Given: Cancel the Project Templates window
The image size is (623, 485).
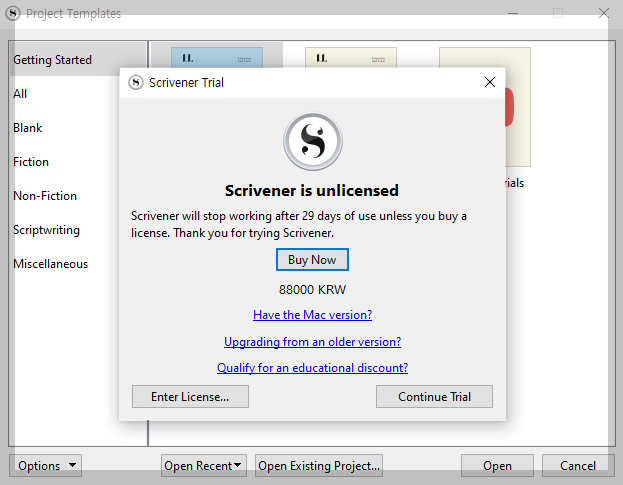Looking at the screenshot, I should 578,466.
